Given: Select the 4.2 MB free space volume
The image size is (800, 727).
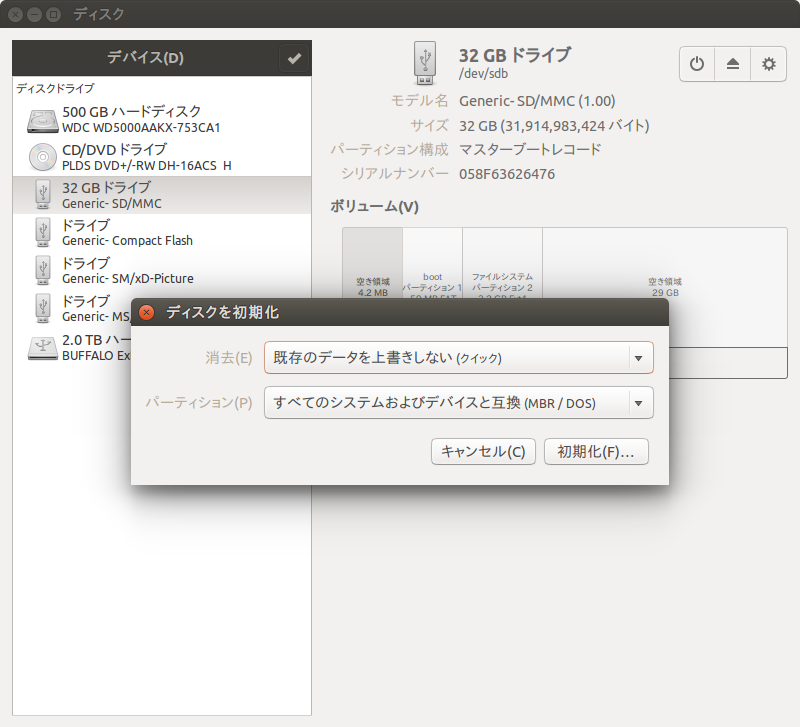Looking at the screenshot, I should pyautogui.click(x=372, y=263).
